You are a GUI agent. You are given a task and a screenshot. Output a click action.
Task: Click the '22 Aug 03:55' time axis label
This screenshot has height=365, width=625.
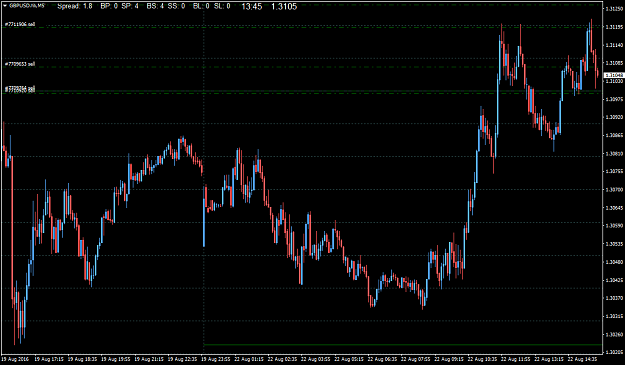(x=316, y=359)
